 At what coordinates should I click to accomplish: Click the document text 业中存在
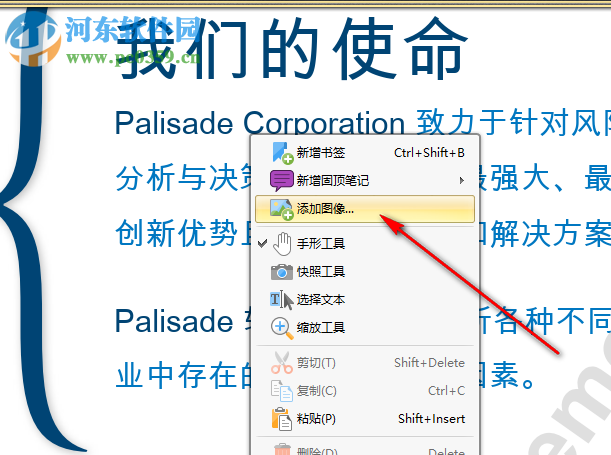[176, 376]
